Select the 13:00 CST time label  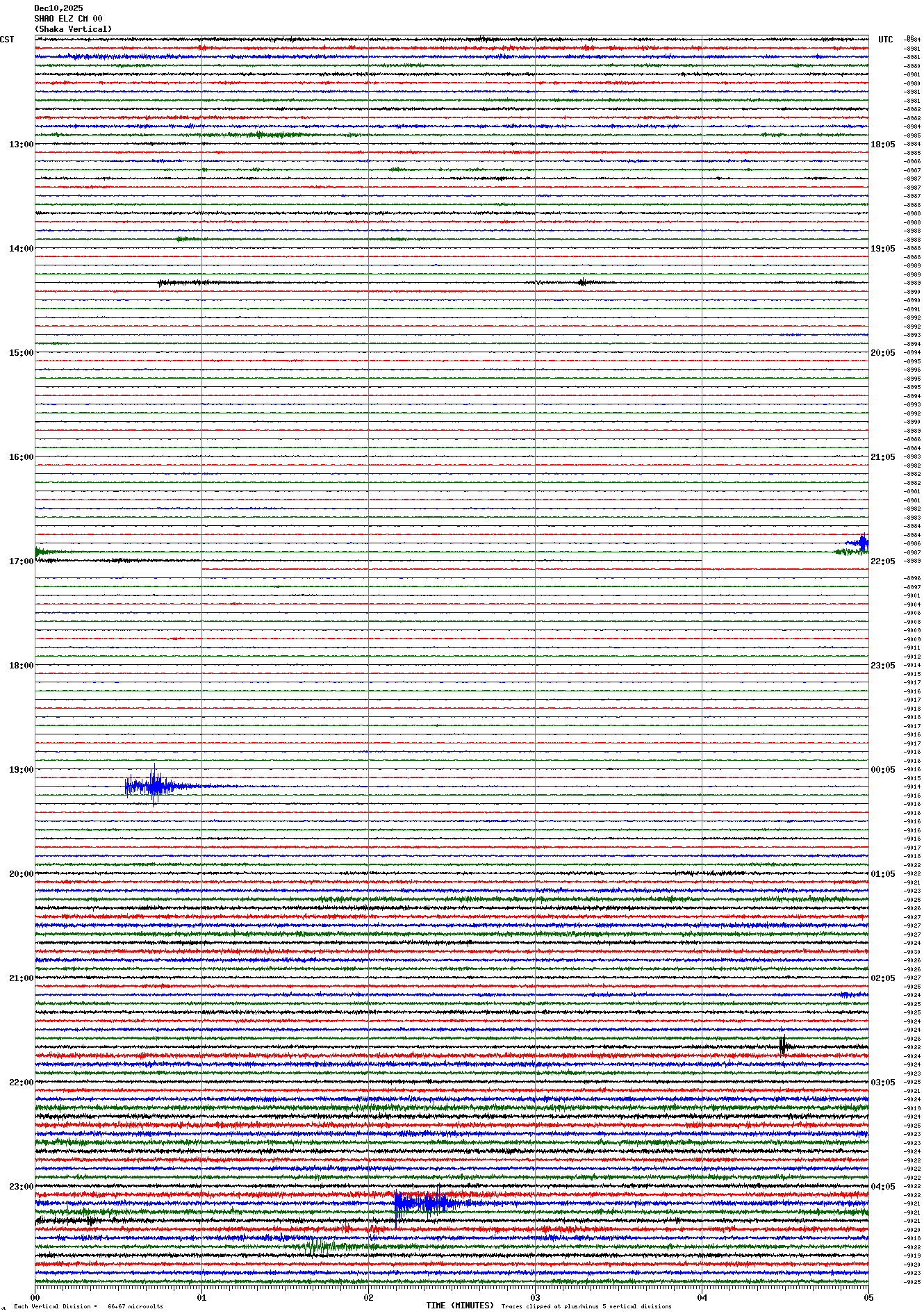[21, 145]
